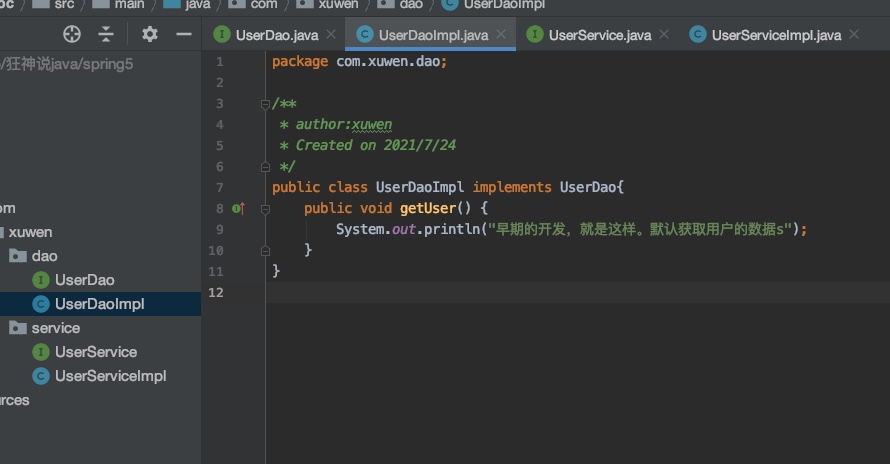Close the UserServiceImpl.java tab

pyautogui.click(x=854, y=35)
